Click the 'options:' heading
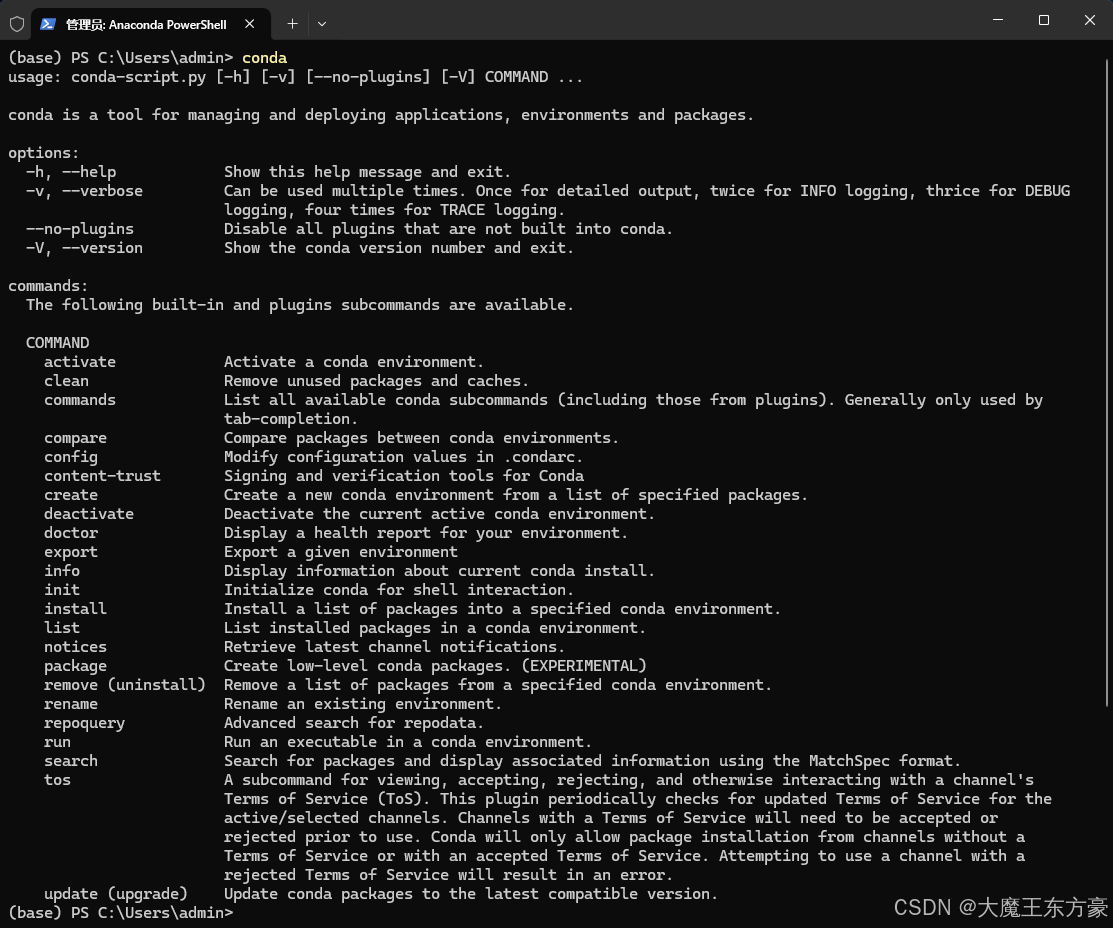 [44, 153]
